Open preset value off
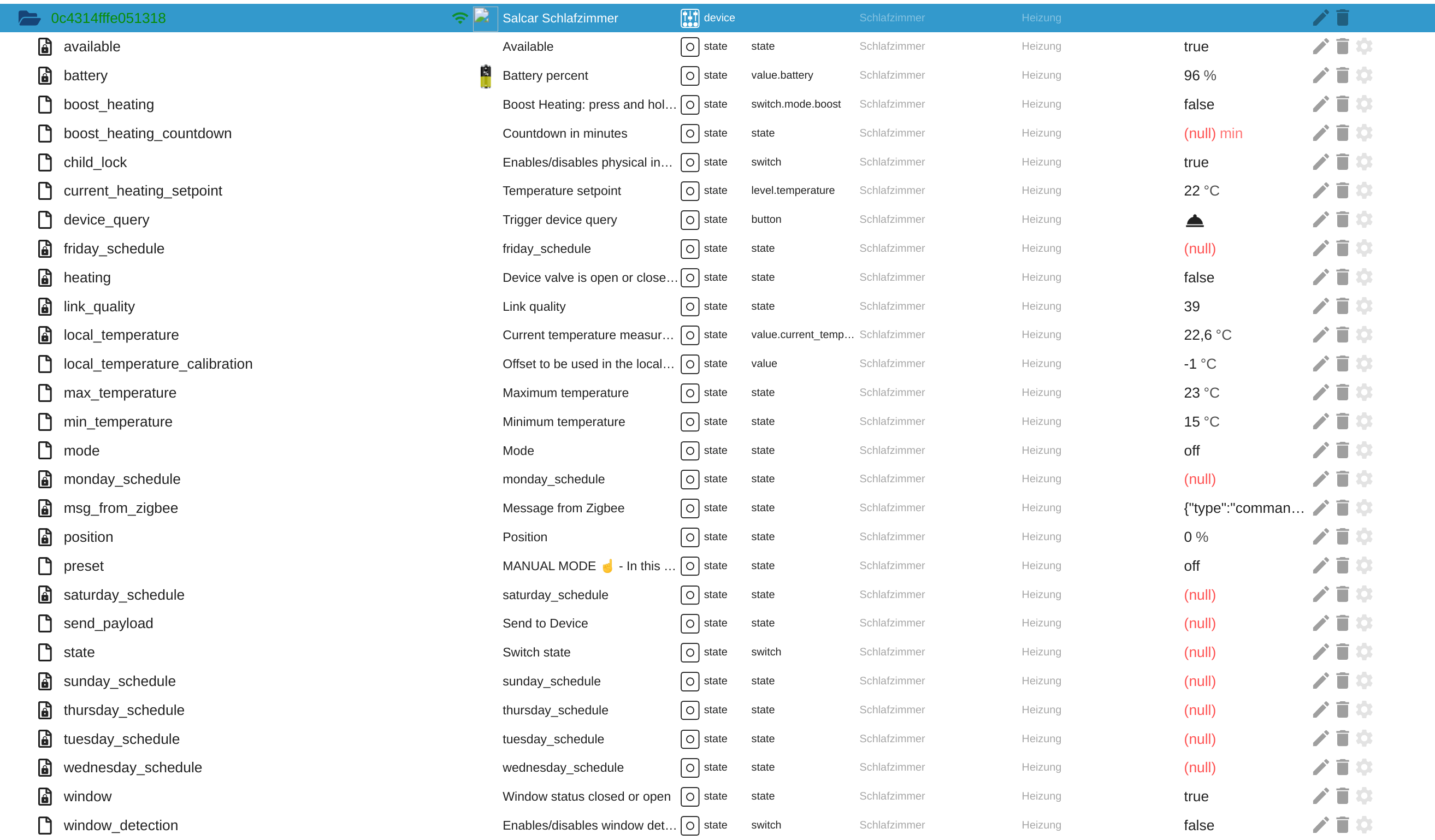 pyautogui.click(x=1191, y=566)
